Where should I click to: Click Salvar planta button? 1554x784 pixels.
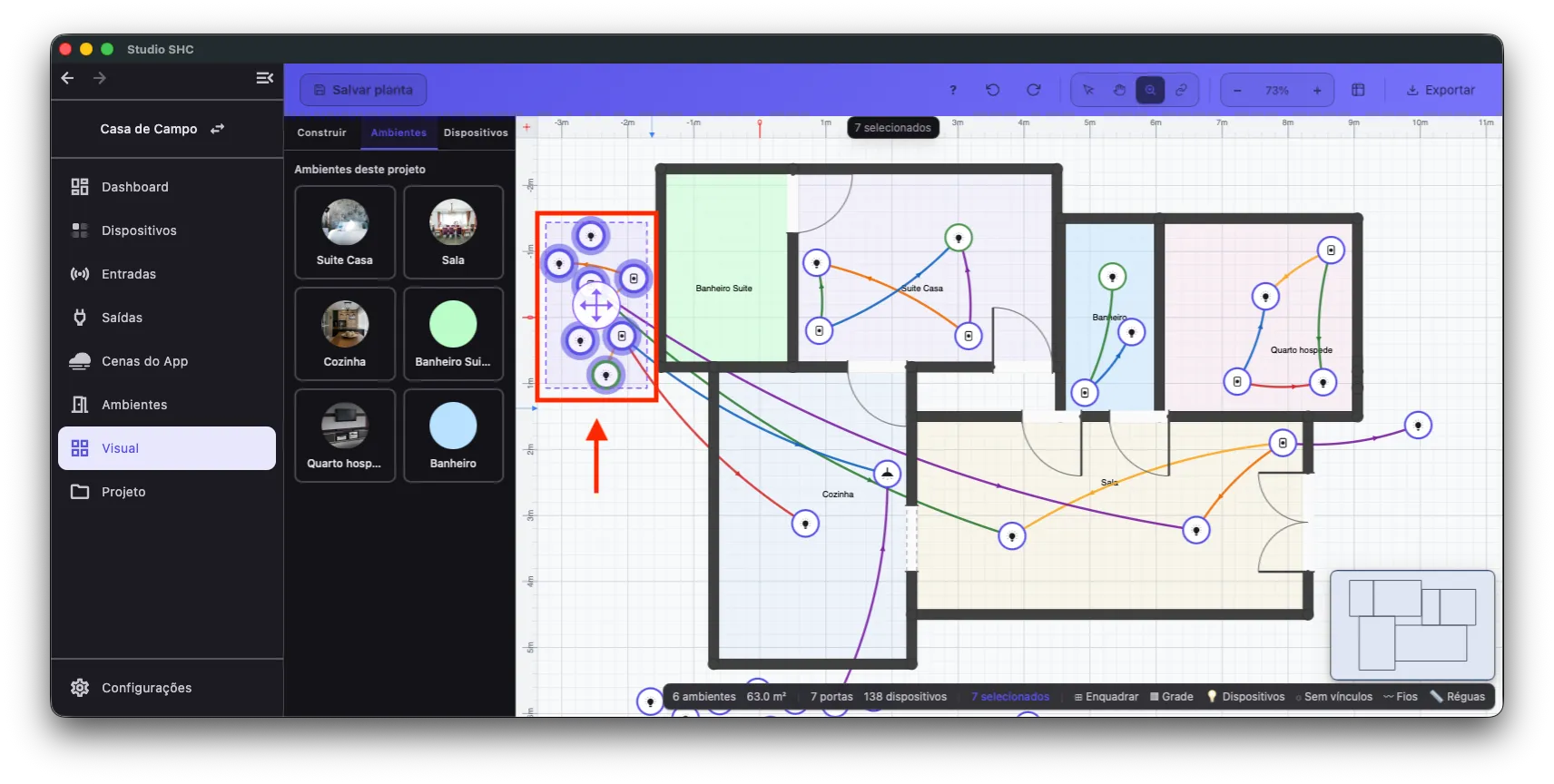tap(363, 90)
